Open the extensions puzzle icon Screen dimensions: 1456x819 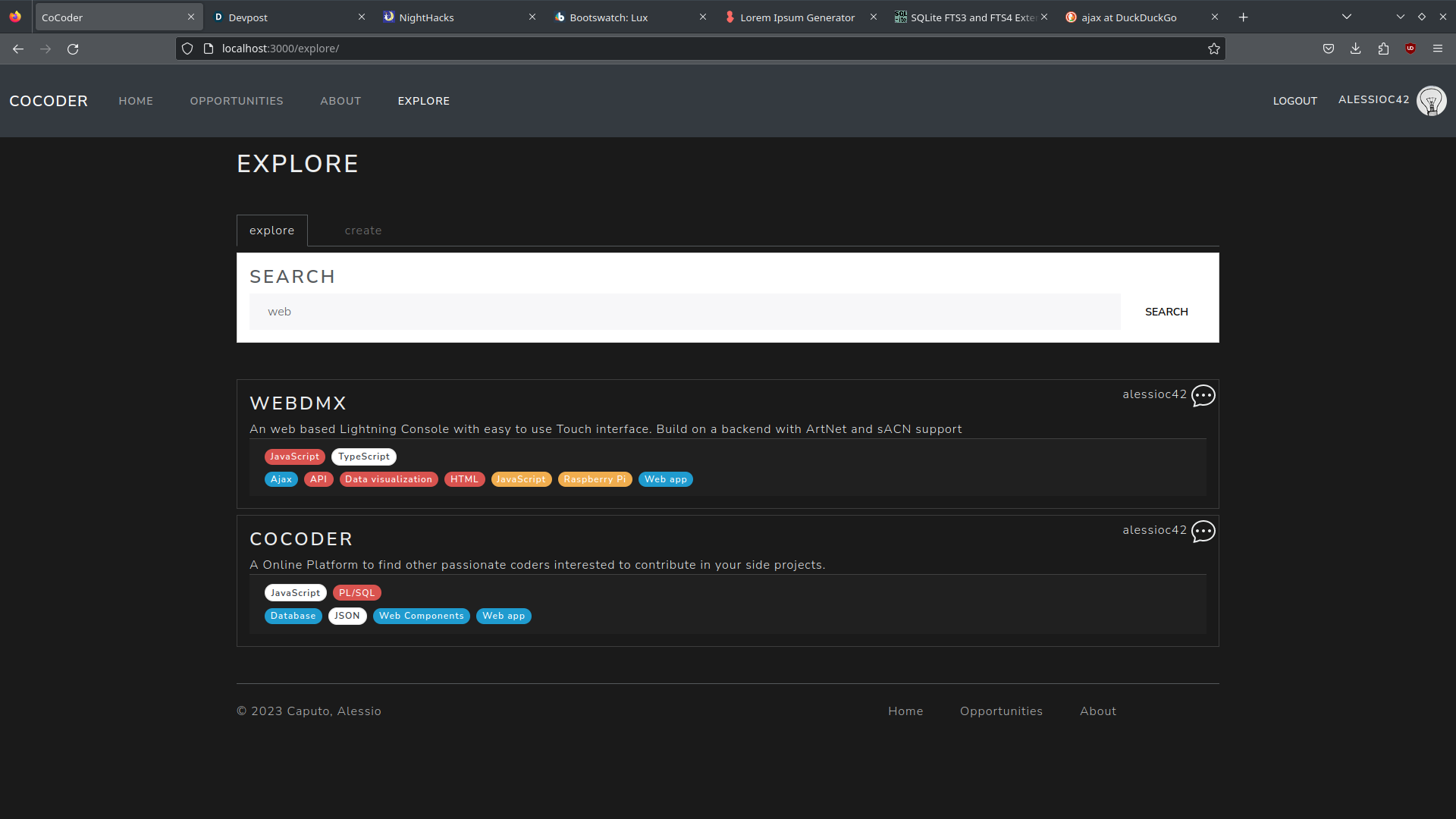(x=1383, y=49)
